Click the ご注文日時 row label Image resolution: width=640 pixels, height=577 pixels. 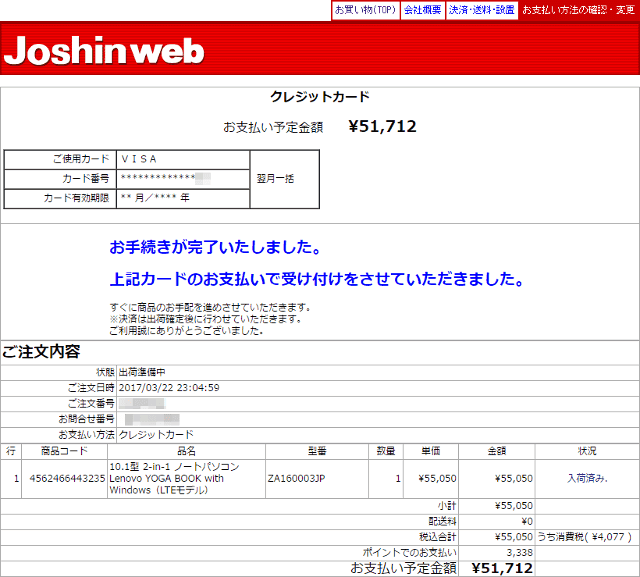click(91, 388)
